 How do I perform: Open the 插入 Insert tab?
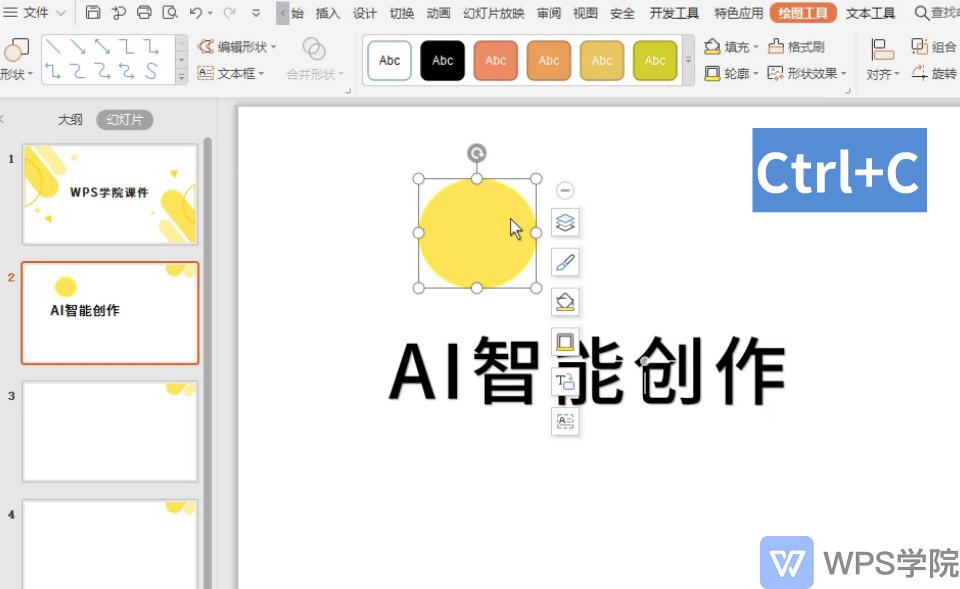tap(327, 13)
